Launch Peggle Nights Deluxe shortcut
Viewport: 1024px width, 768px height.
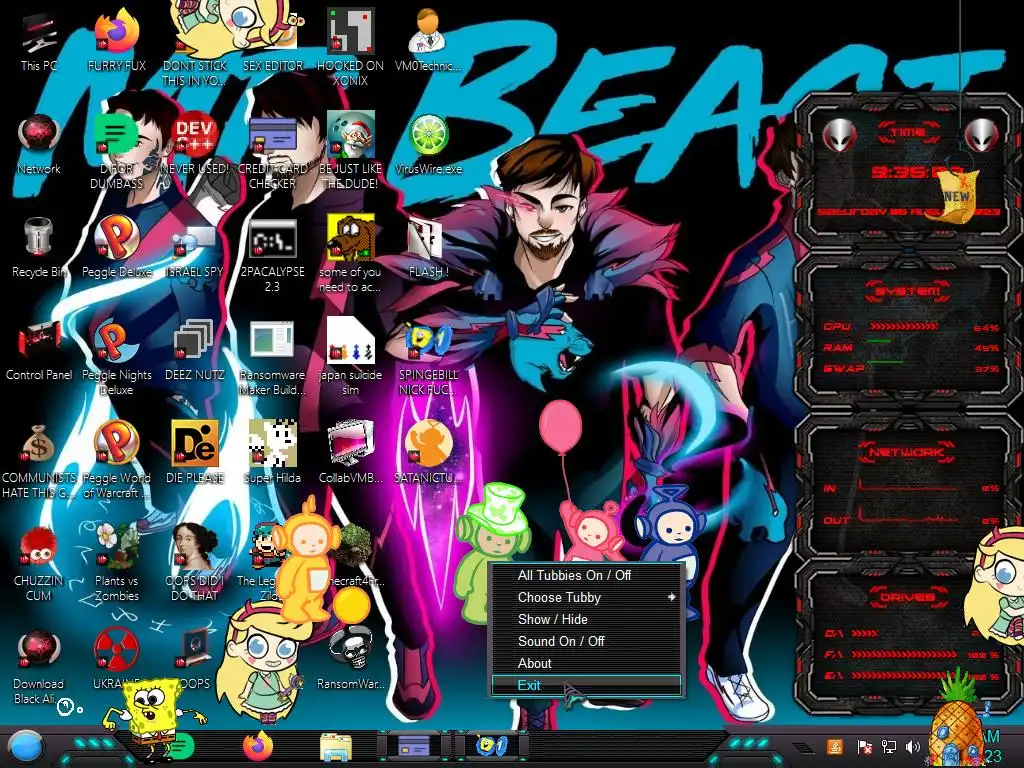117,358
